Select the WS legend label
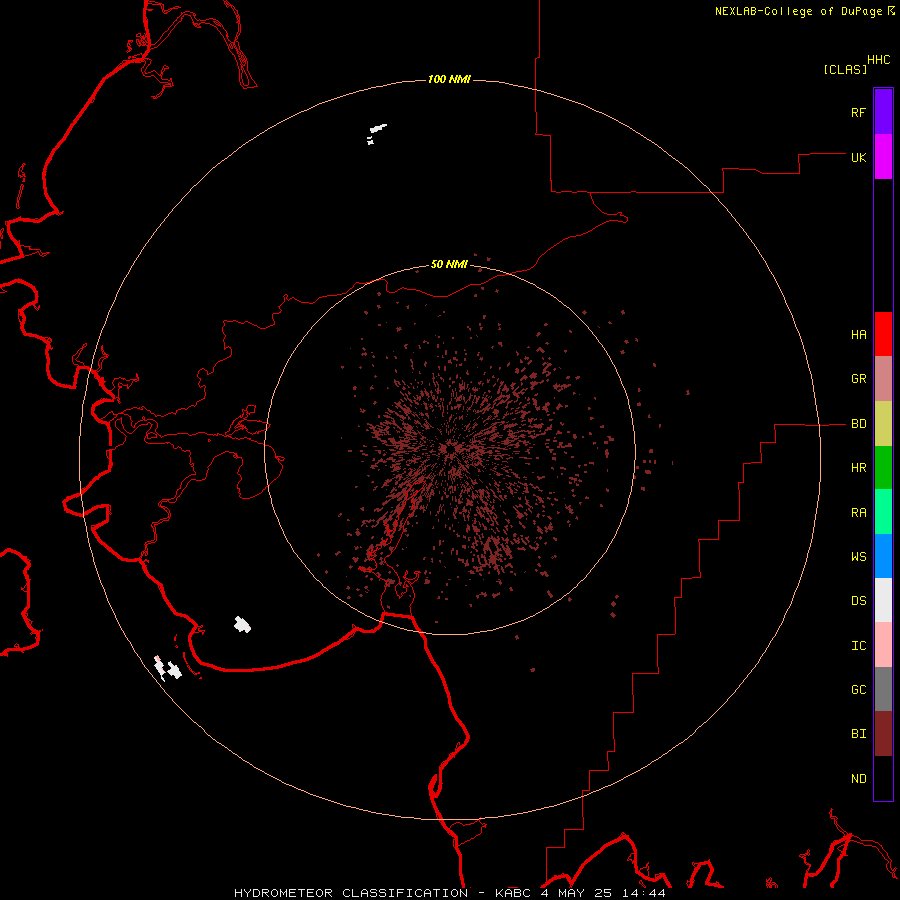 [x=858, y=556]
